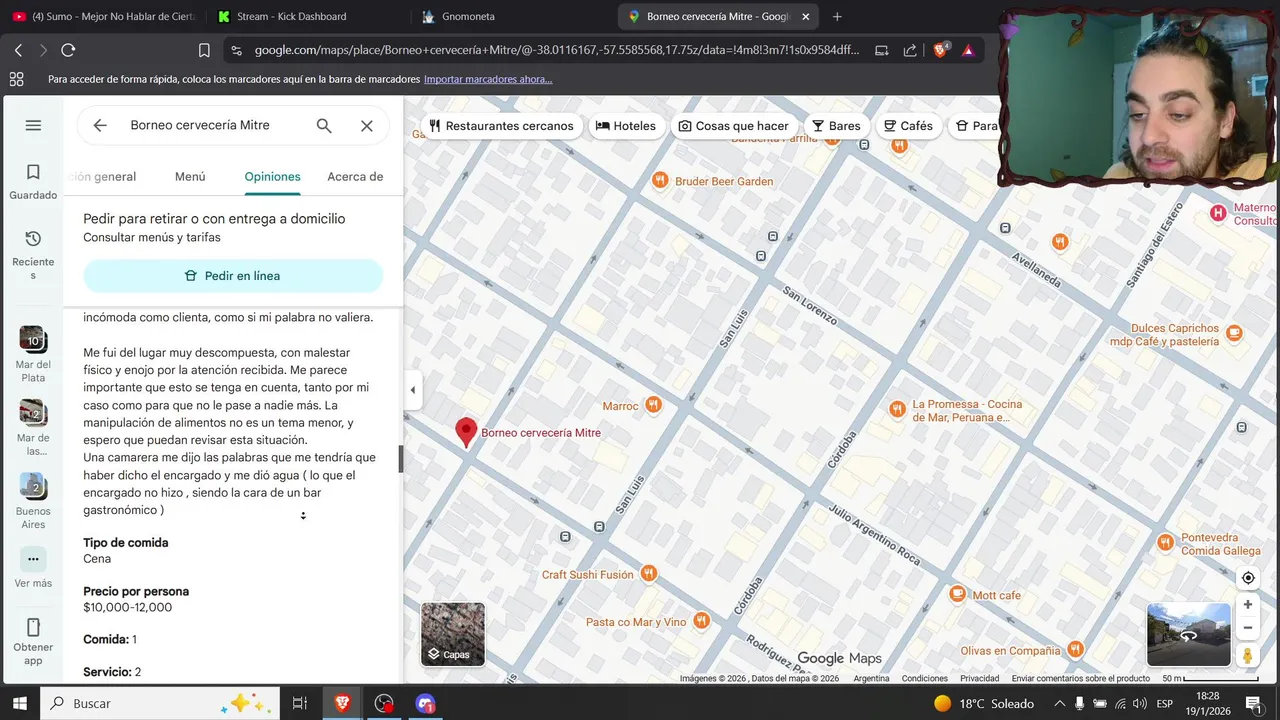Image resolution: width=1280 pixels, height=720 pixels.
Task: Switch to the visión general tab
Action: coord(102,176)
